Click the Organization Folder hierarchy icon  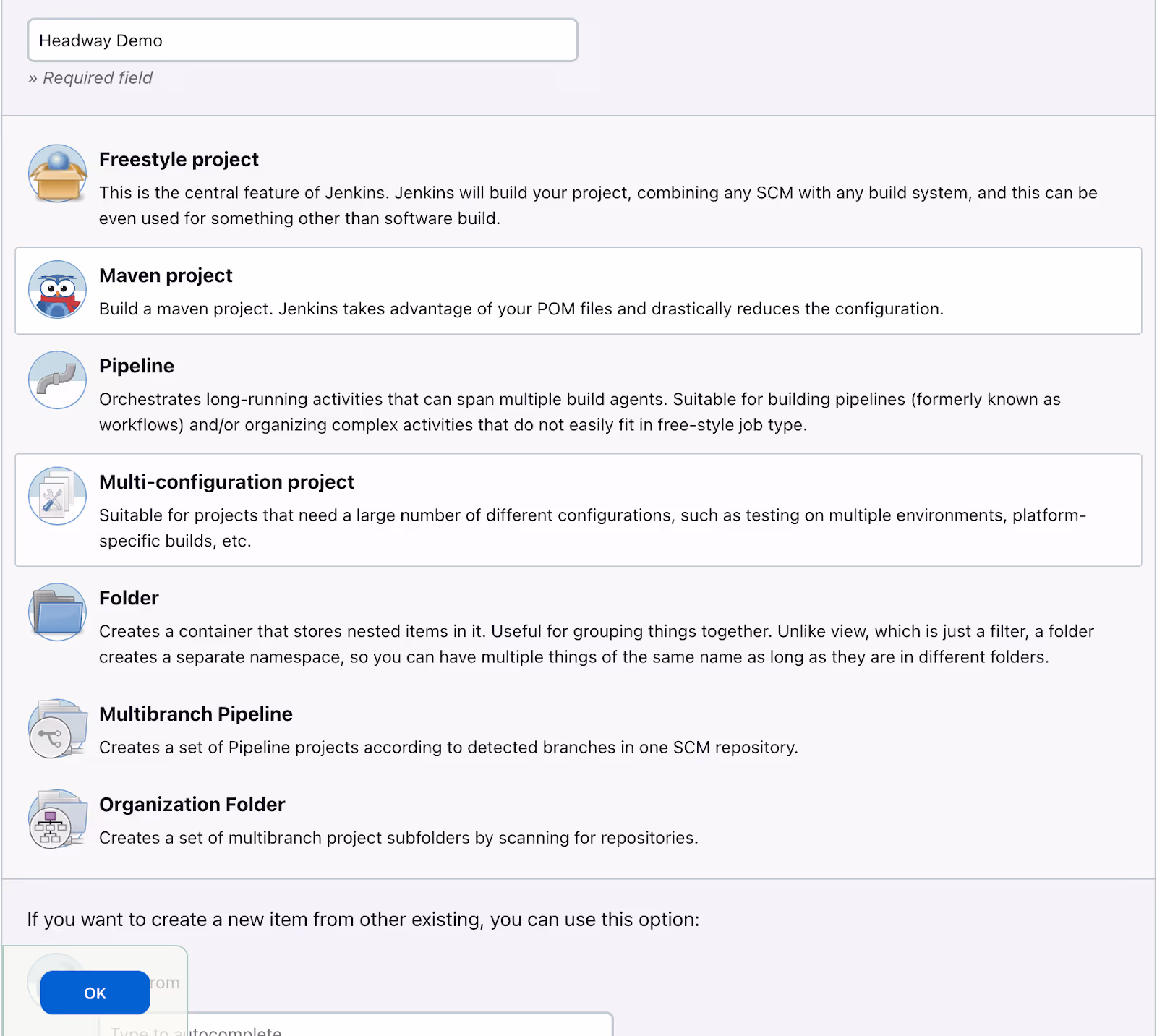[58, 818]
